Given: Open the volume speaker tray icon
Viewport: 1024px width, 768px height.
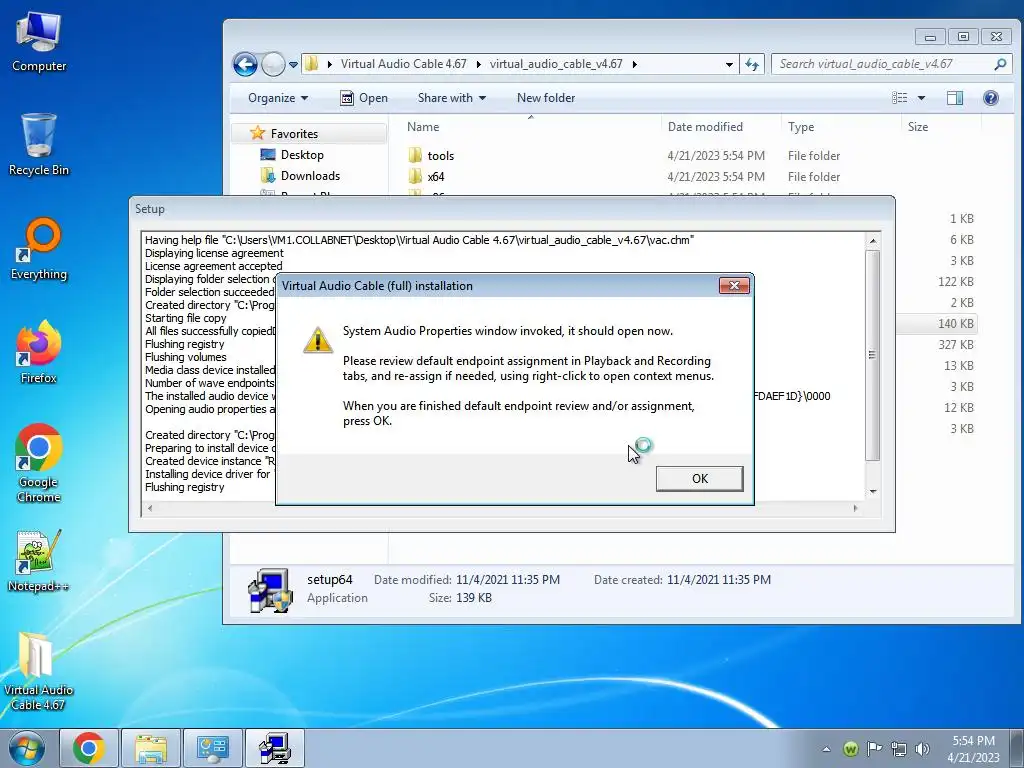Looking at the screenshot, I should pos(922,749).
